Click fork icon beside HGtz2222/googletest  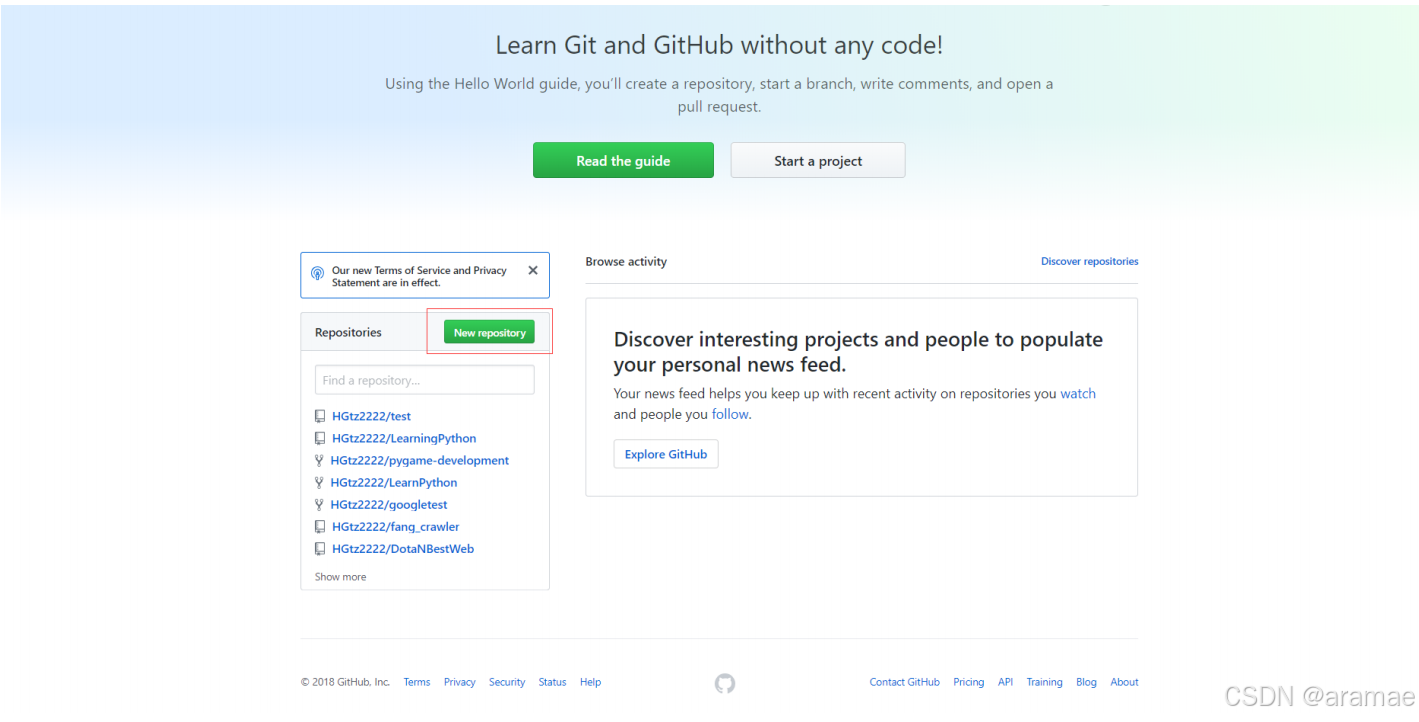[x=319, y=505]
